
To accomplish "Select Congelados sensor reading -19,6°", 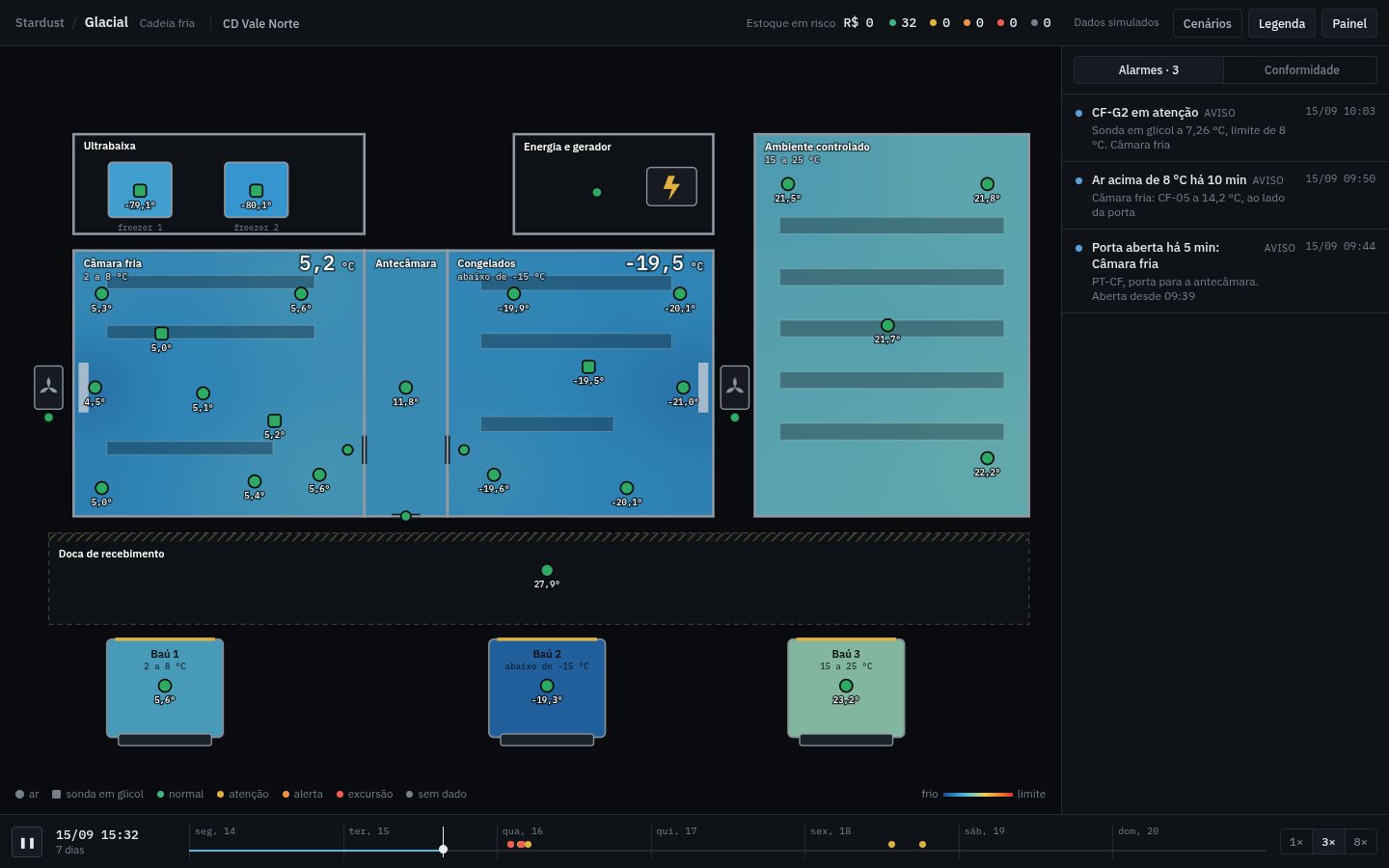I will point(494,475).
